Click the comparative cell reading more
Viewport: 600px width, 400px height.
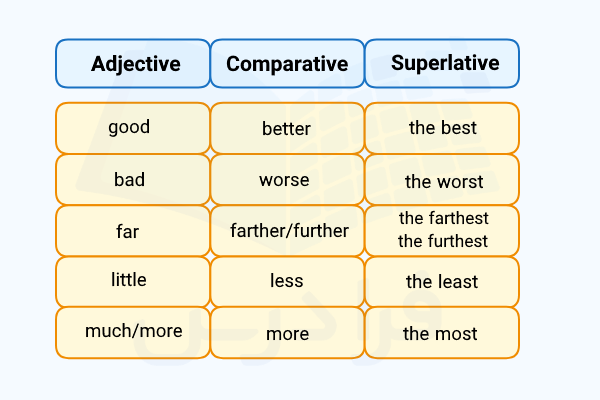coord(287,333)
